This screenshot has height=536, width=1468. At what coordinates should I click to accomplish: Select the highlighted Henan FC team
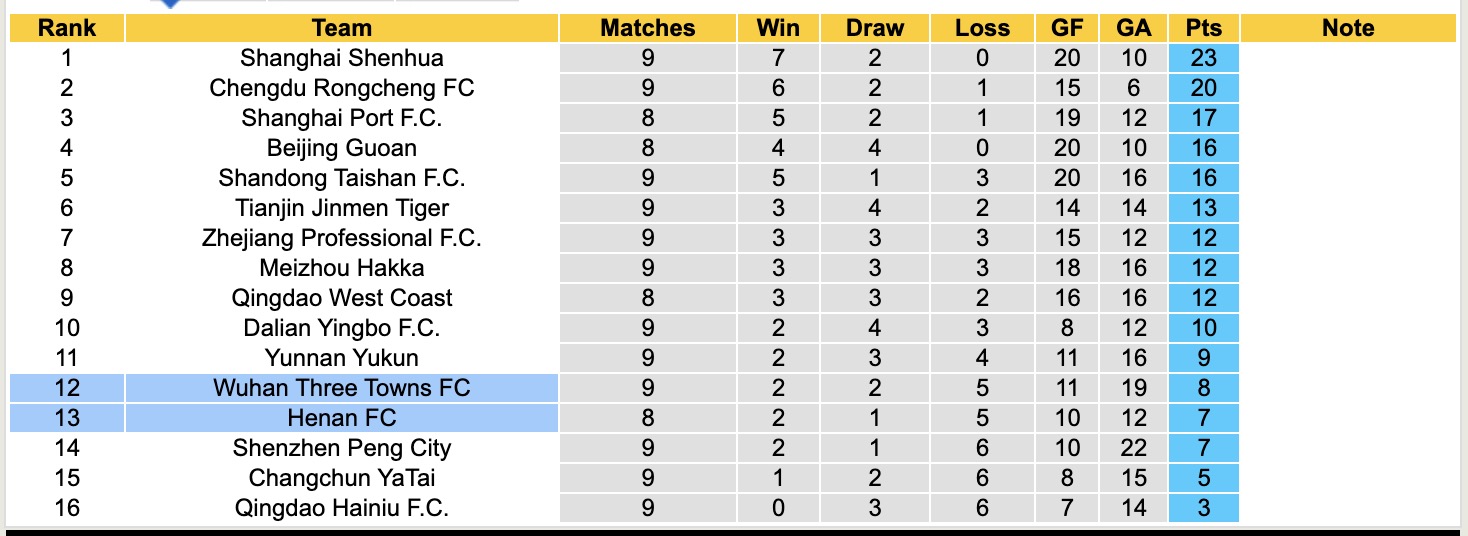(341, 418)
